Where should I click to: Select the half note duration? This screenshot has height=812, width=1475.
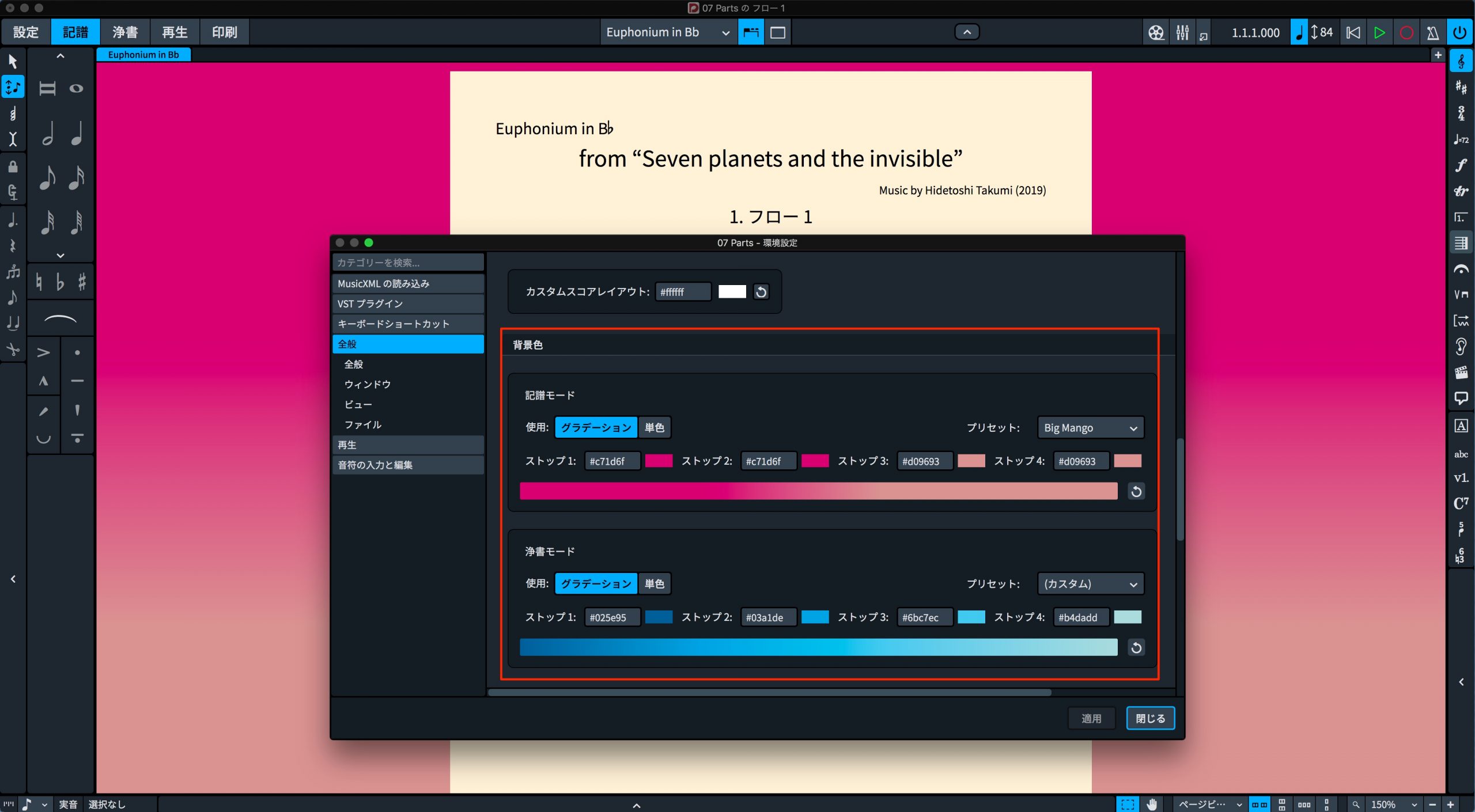pyautogui.click(x=48, y=134)
